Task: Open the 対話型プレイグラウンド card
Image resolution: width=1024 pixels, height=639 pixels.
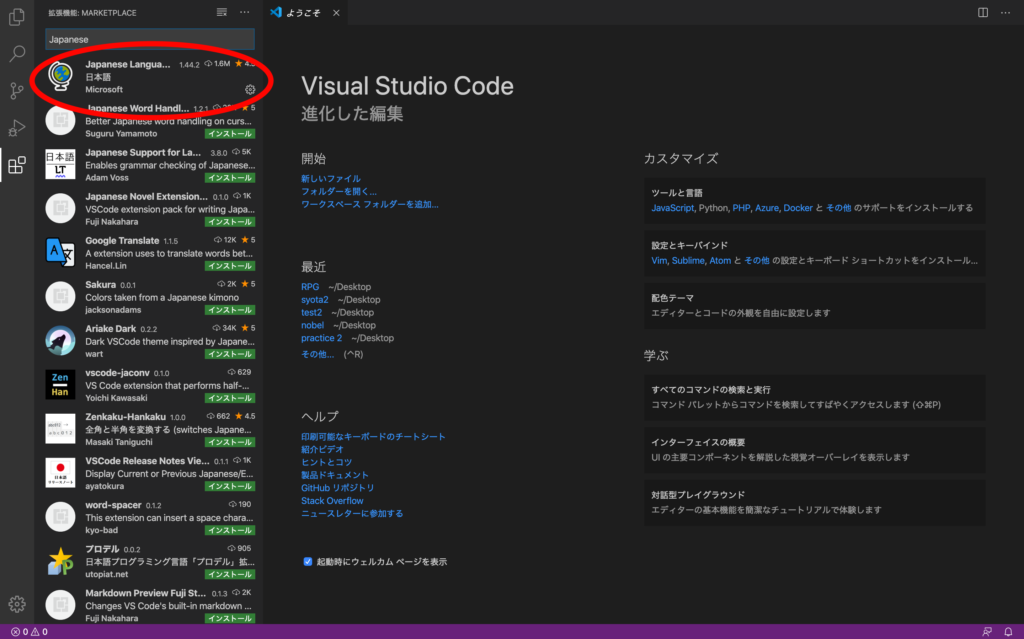Action: tap(814, 502)
